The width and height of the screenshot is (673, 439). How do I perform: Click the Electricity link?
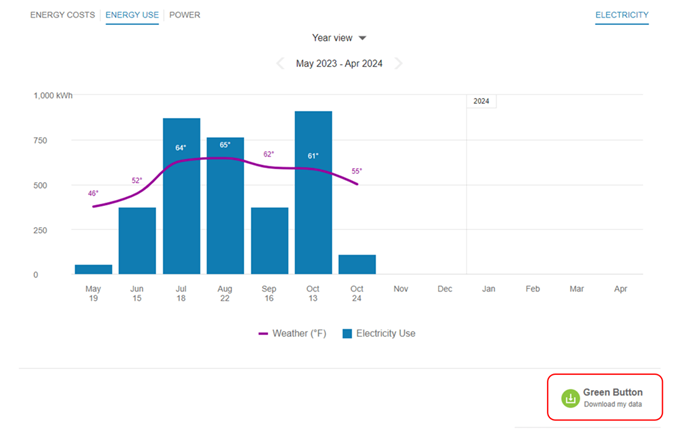click(621, 16)
